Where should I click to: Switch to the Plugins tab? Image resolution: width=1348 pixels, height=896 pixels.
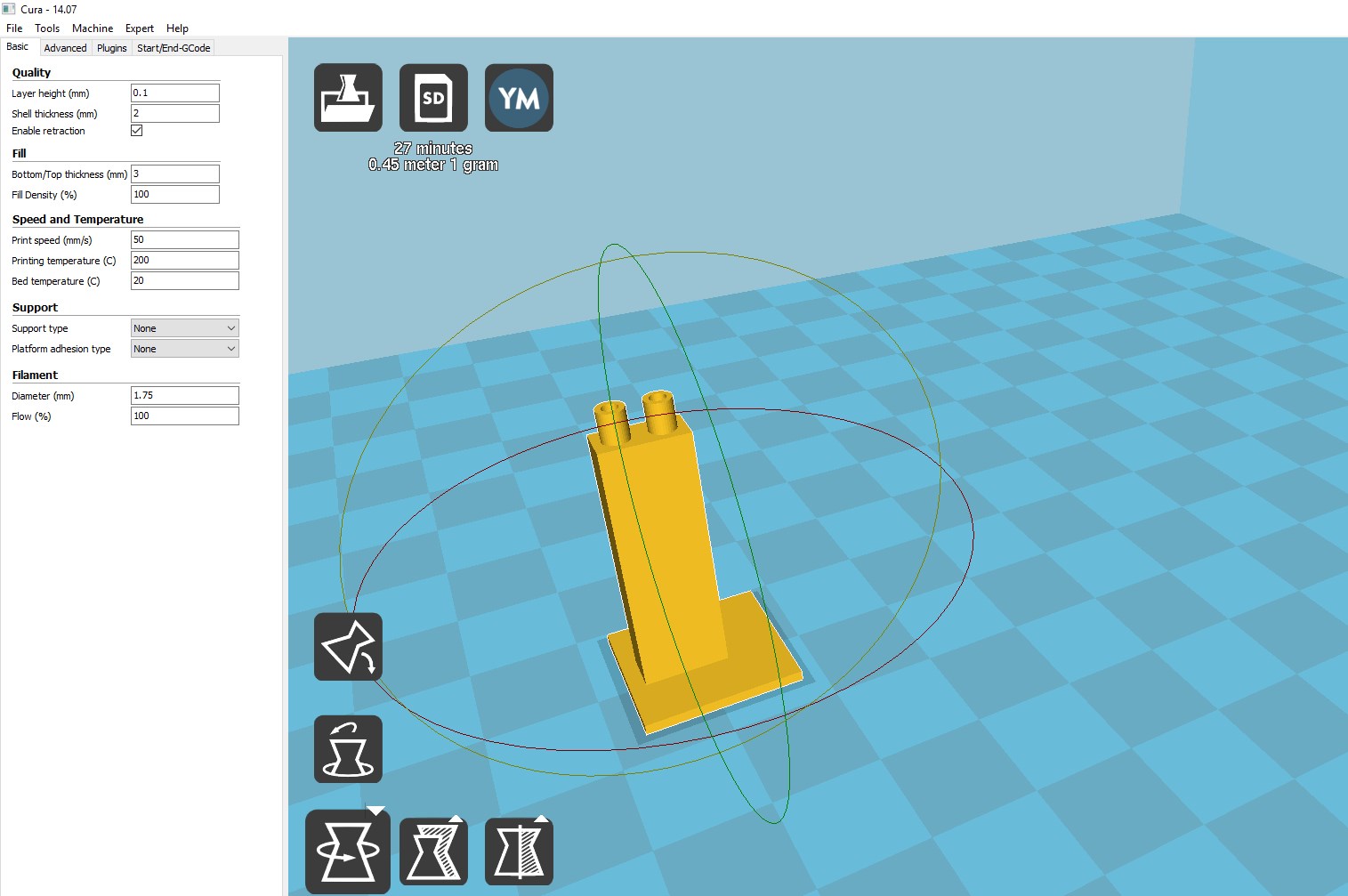point(112,48)
